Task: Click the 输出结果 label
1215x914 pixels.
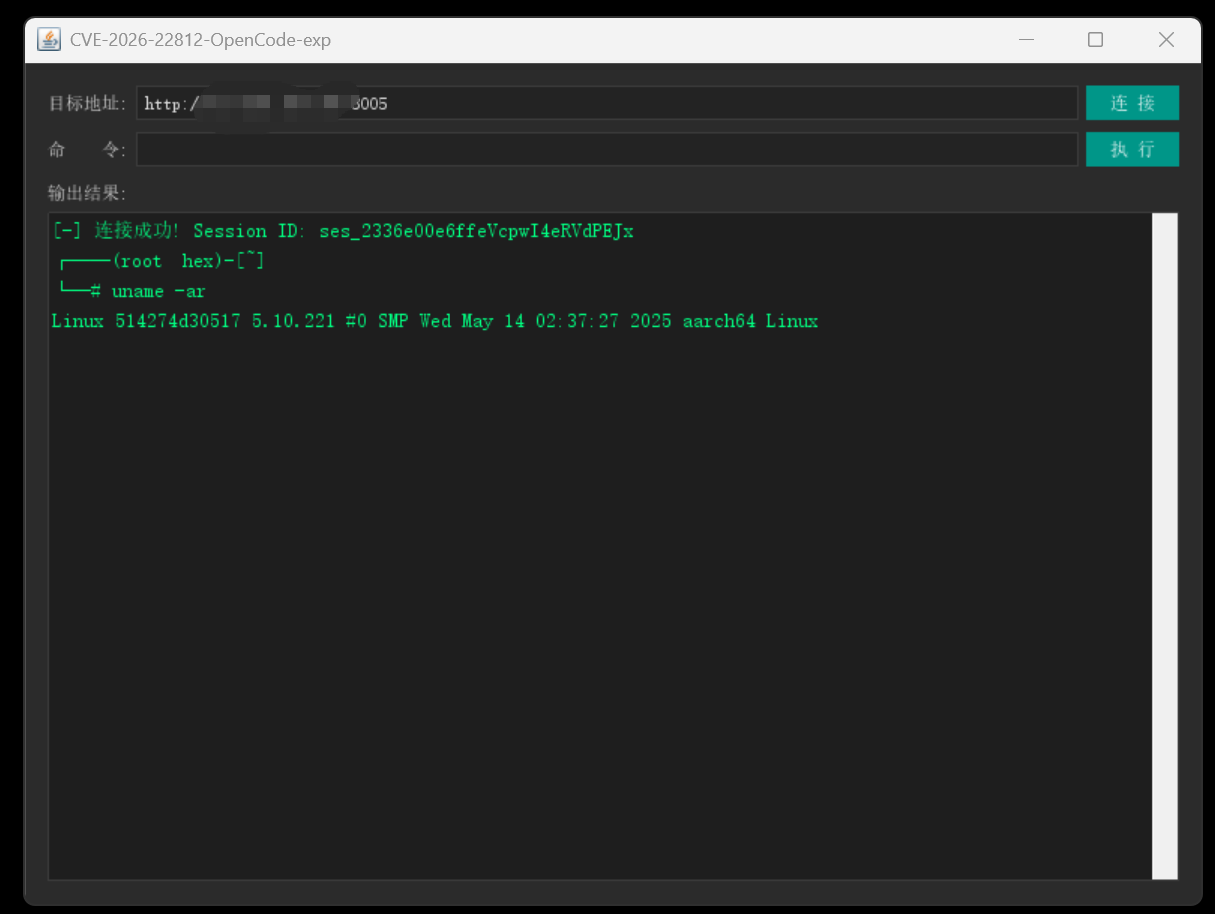Action: [87, 193]
